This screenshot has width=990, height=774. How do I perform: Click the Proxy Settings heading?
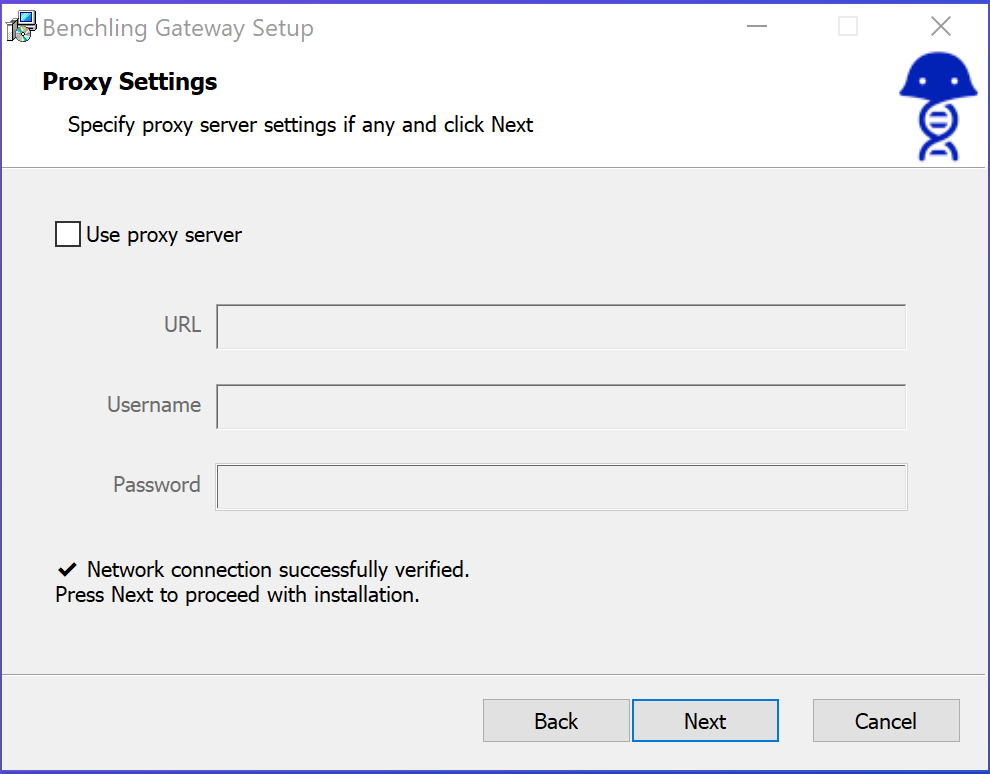pyautogui.click(x=130, y=82)
